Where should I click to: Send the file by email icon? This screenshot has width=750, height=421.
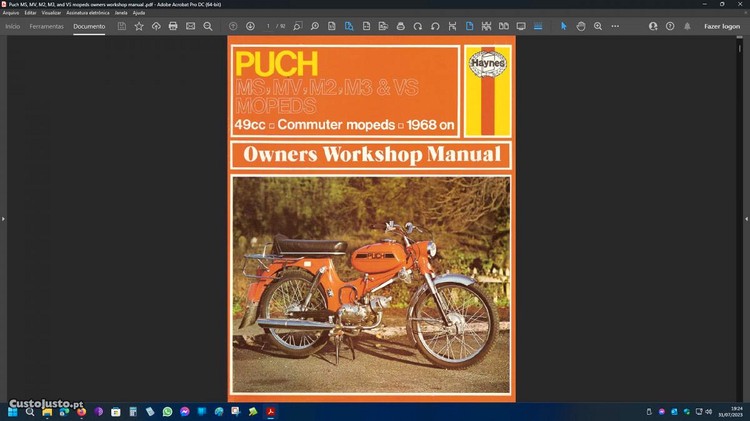(190, 26)
